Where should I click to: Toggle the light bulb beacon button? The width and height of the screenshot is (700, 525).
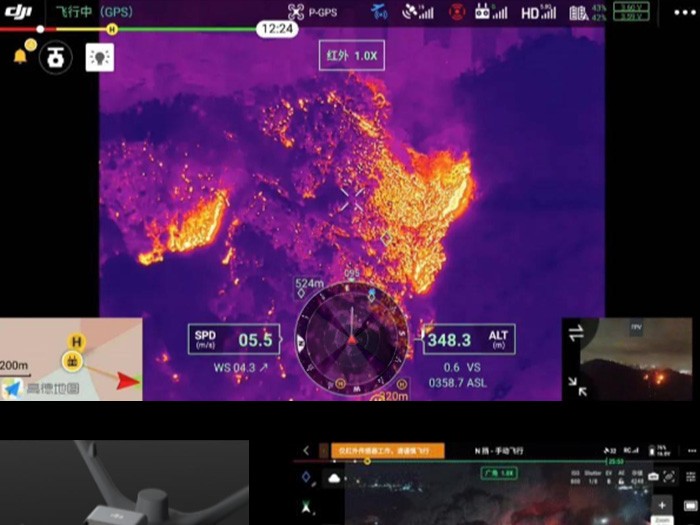[100, 57]
